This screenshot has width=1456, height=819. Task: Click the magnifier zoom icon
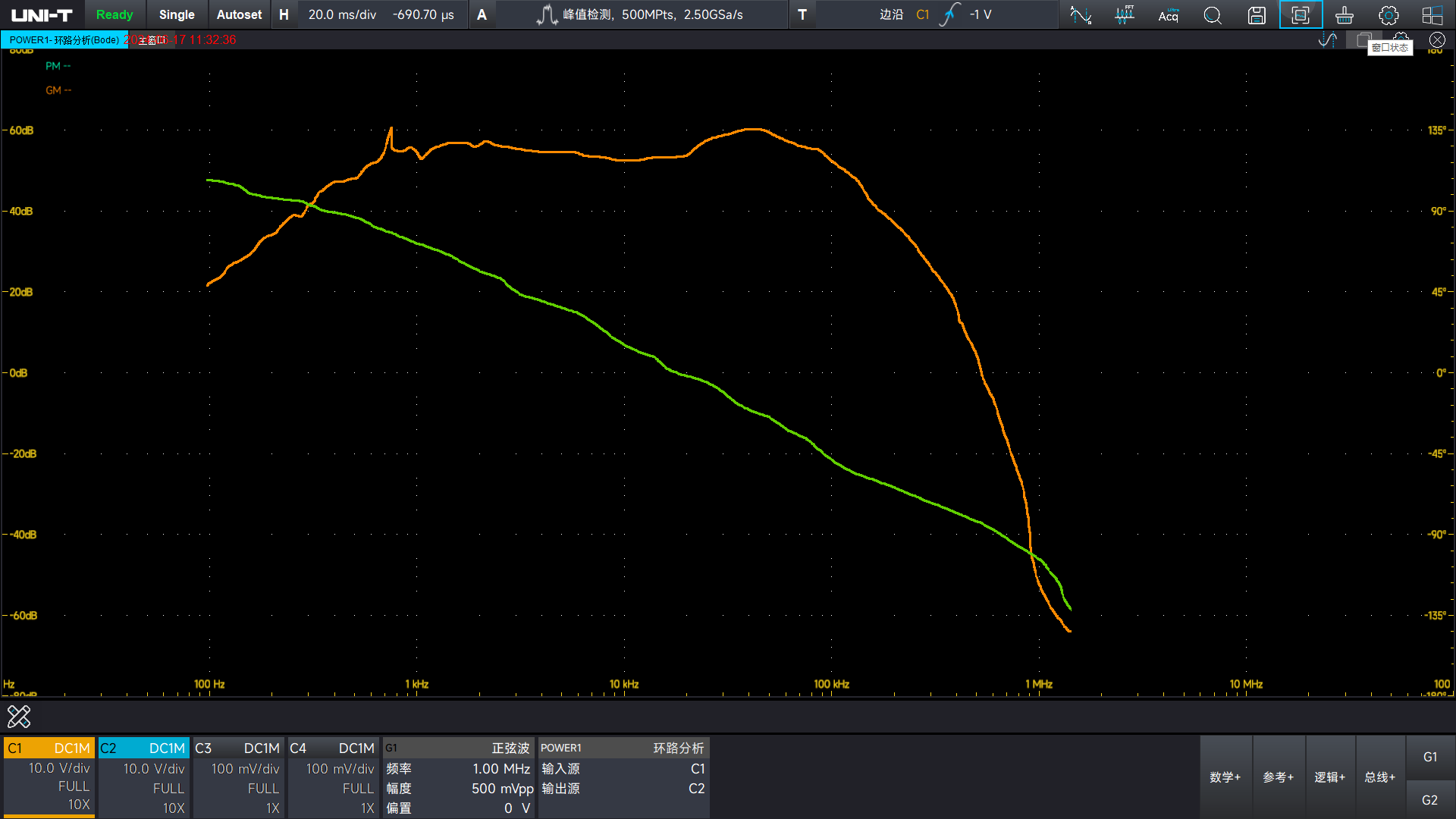click(1212, 14)
